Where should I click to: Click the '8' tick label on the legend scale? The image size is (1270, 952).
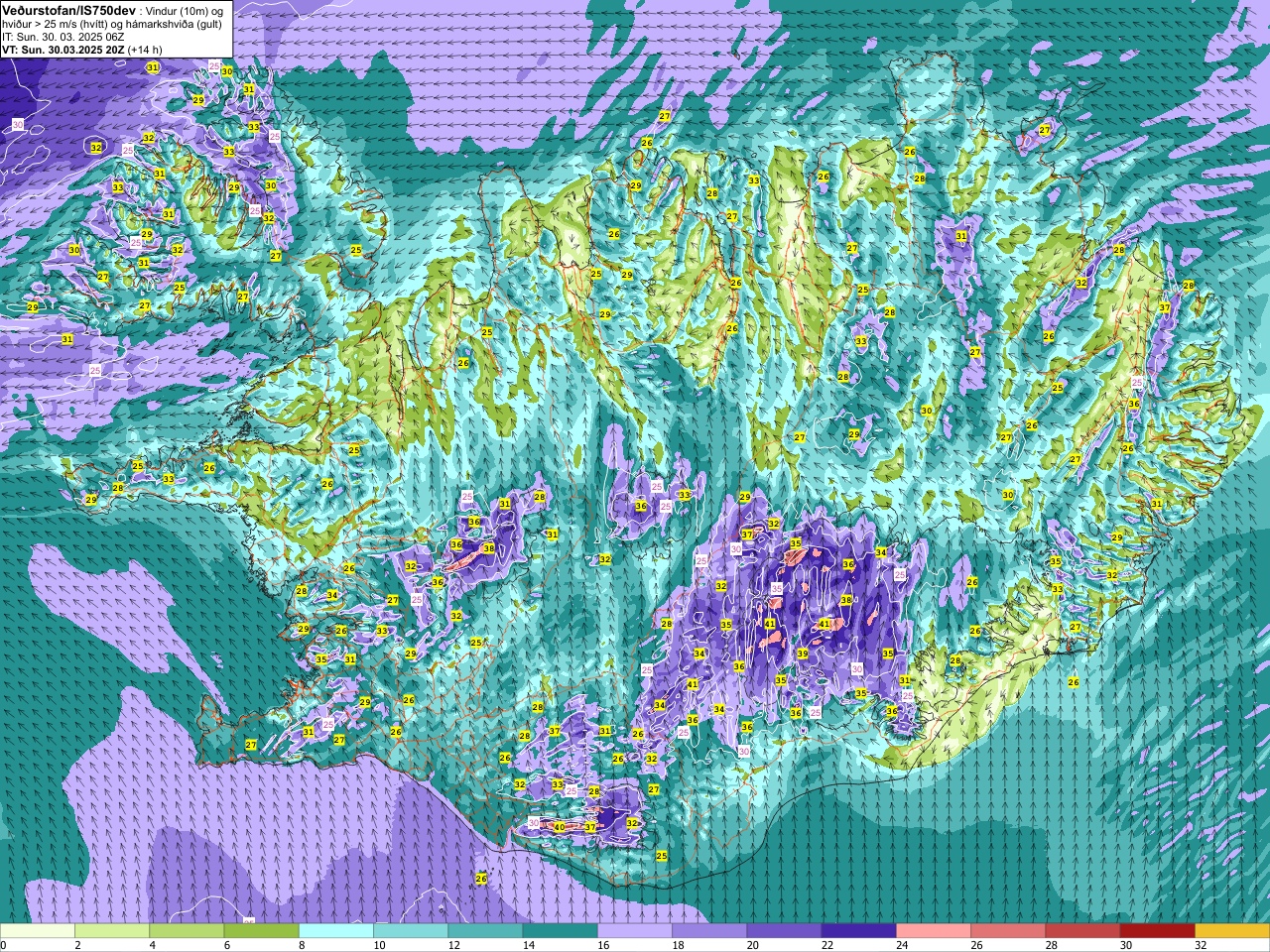point(301,945)
